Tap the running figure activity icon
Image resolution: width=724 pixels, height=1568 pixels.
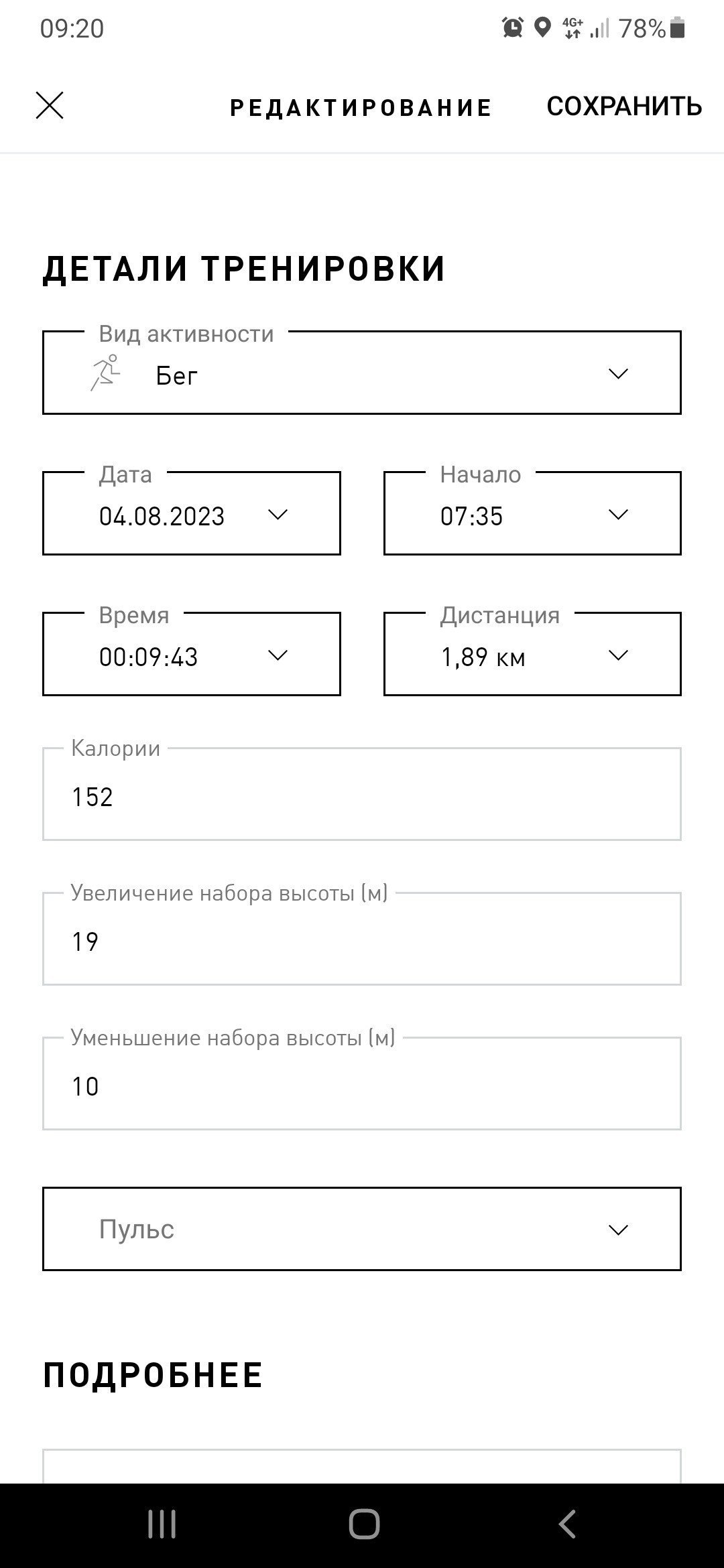tap(105, 373)
